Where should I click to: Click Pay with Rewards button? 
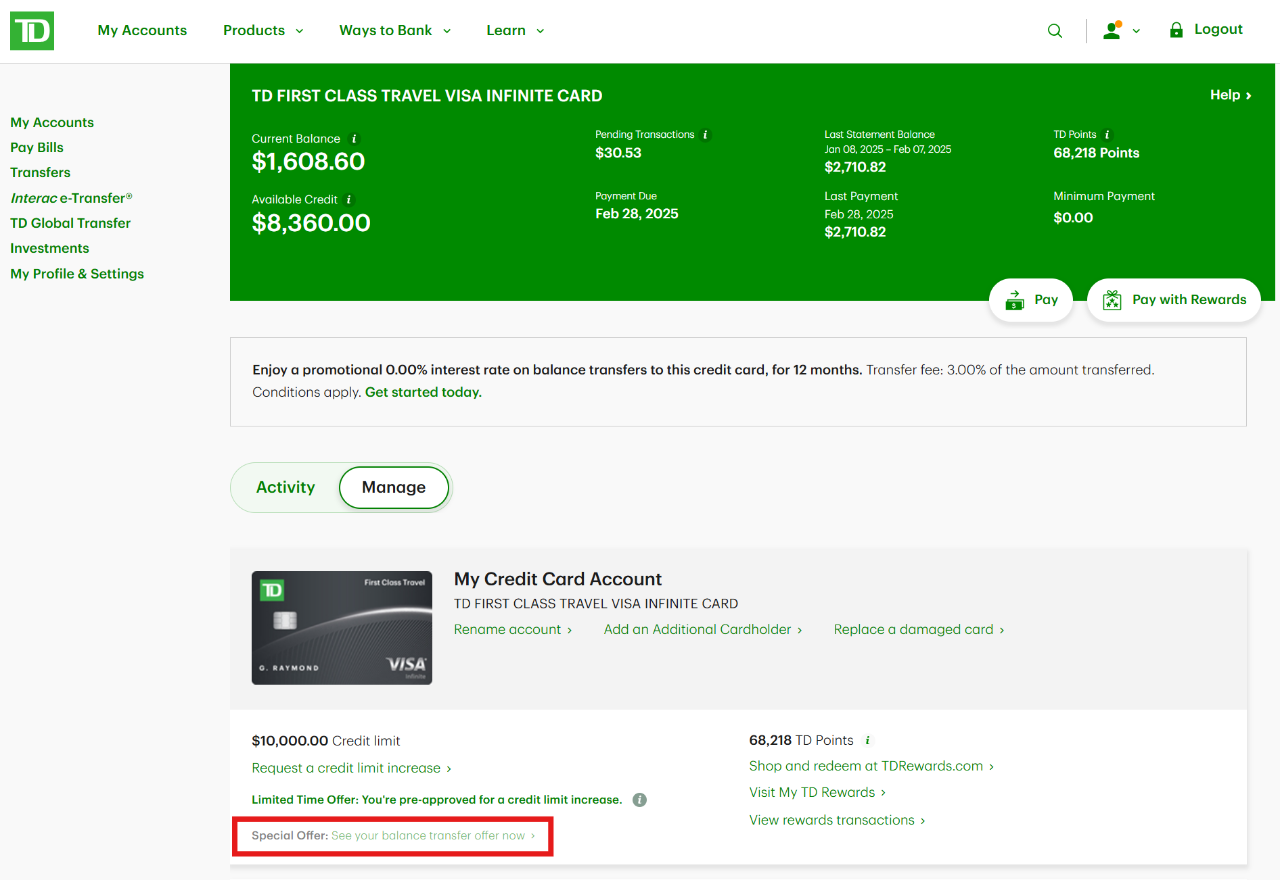tap(1174, 300)
